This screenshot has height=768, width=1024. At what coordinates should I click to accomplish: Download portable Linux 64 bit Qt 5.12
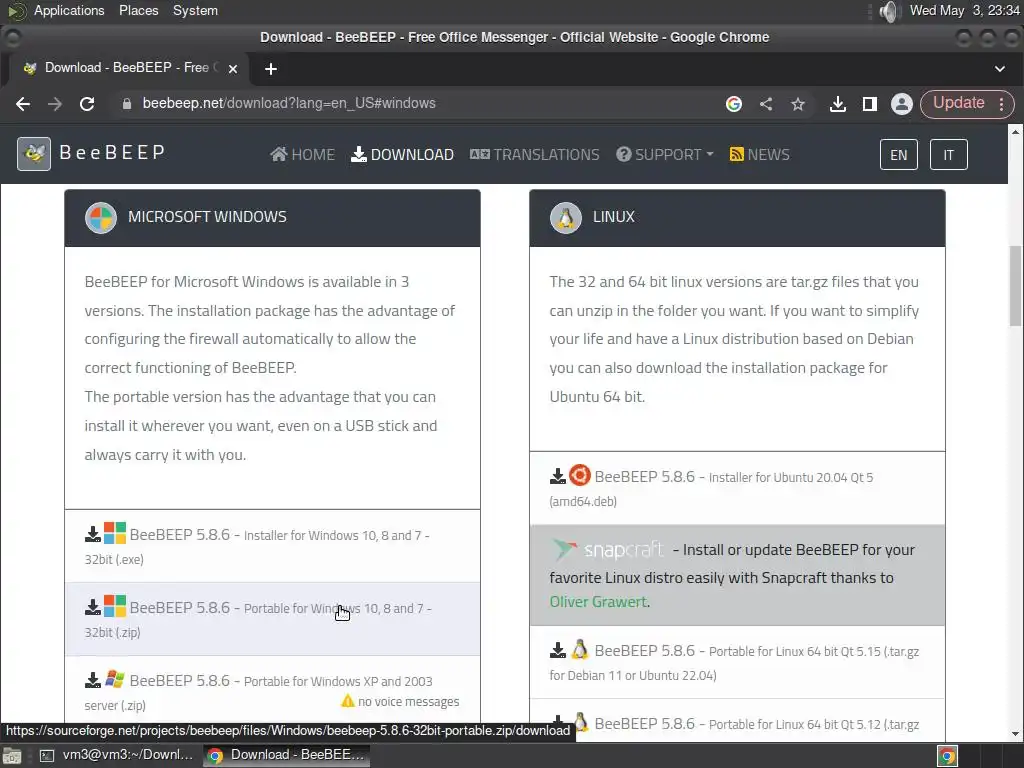tap(737, 720)
